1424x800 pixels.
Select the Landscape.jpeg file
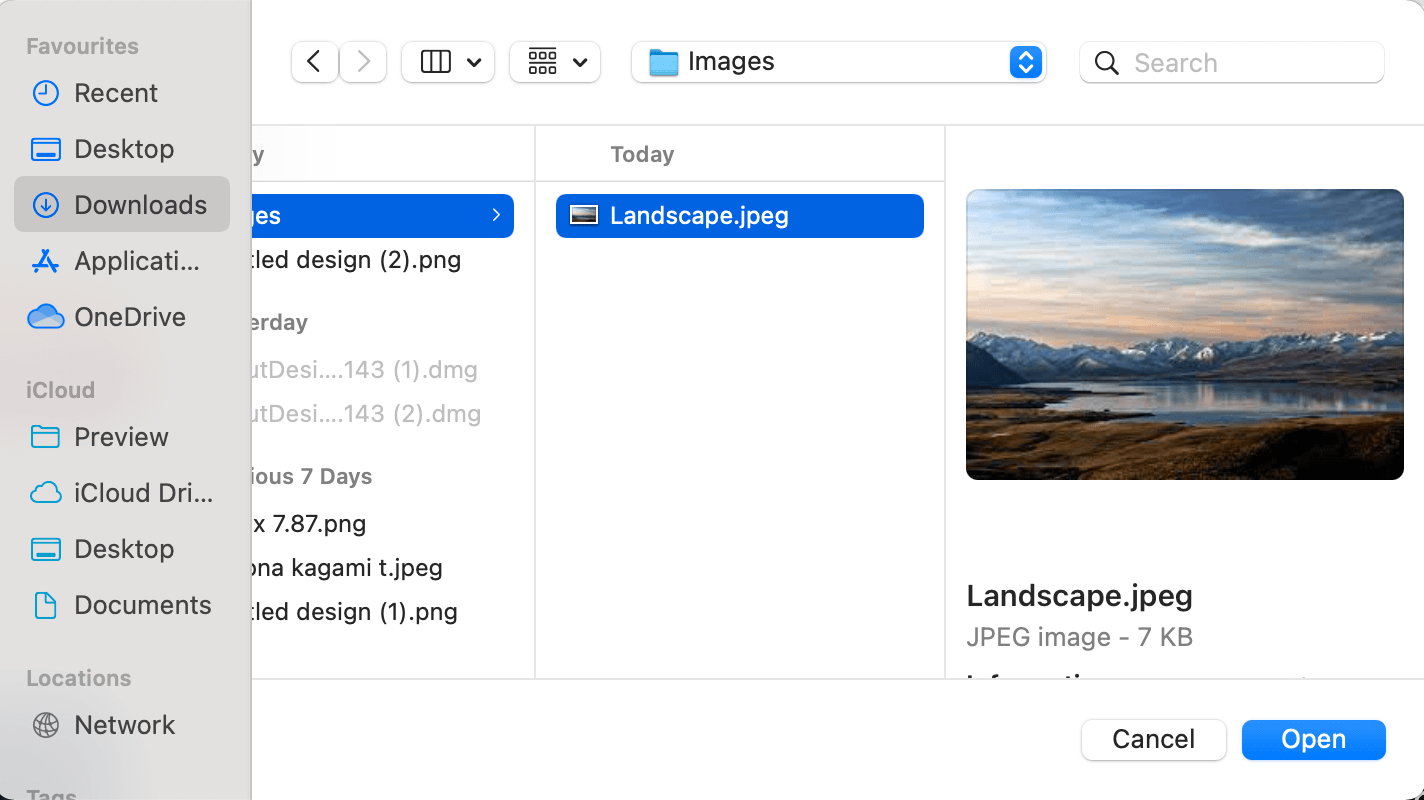coord(739,215)
